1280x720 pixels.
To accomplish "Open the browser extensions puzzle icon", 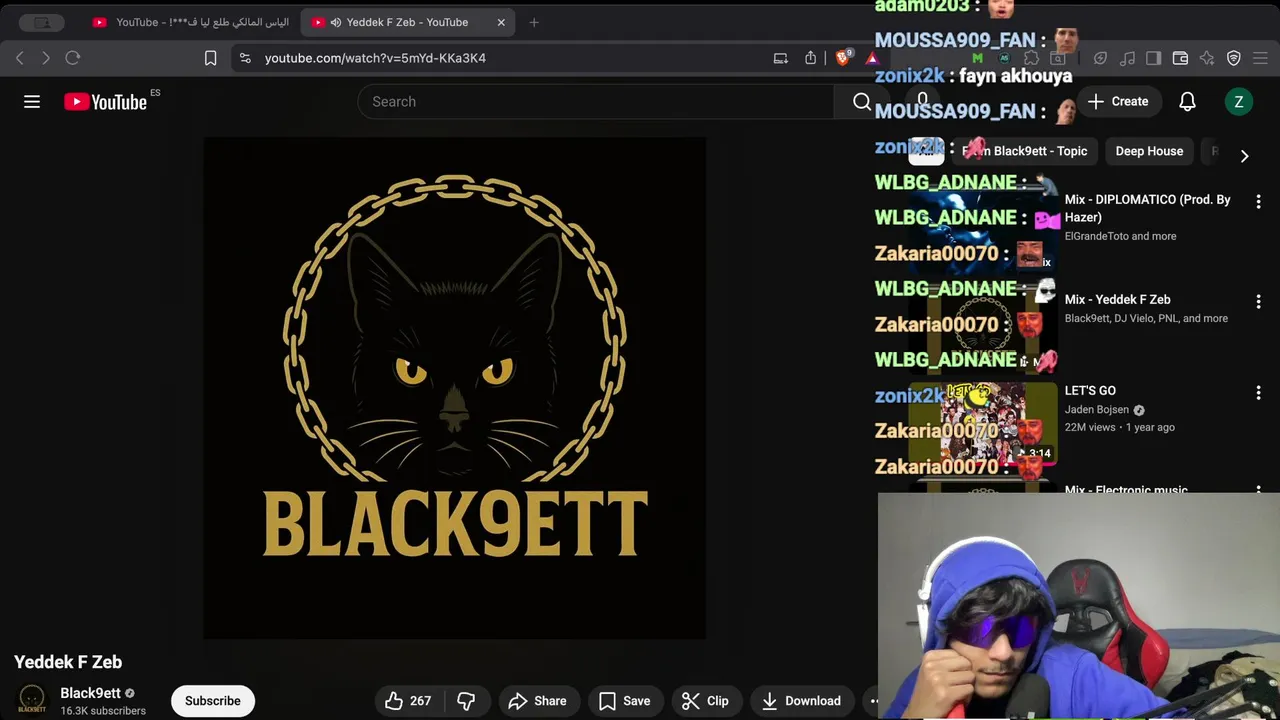I will point(1031,58).
